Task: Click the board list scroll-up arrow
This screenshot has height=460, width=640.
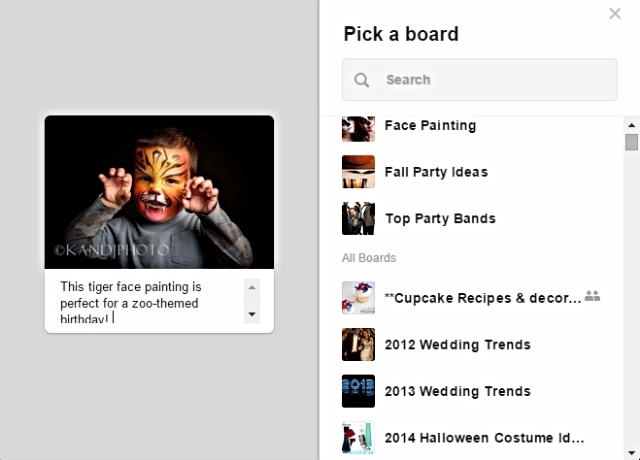Action: point(631,125)
